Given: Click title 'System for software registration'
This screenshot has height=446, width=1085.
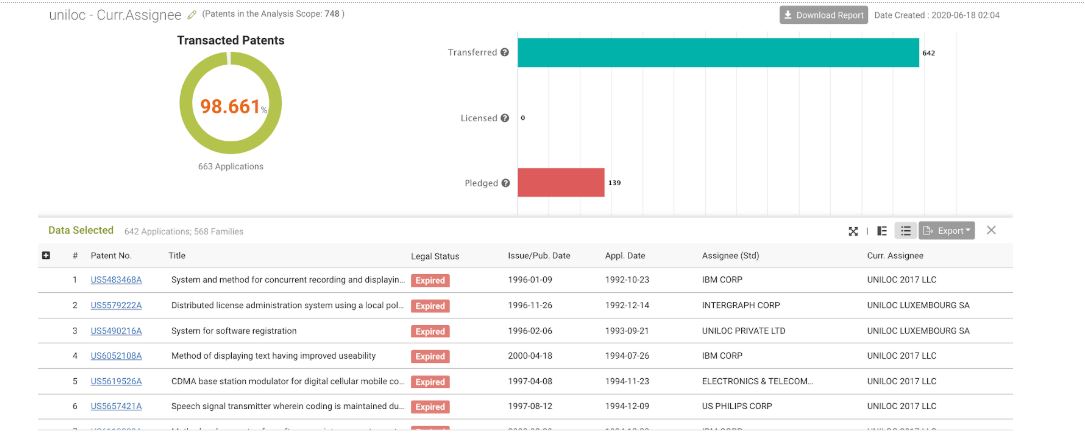Looking at the screenshot, I should (234, 331).
